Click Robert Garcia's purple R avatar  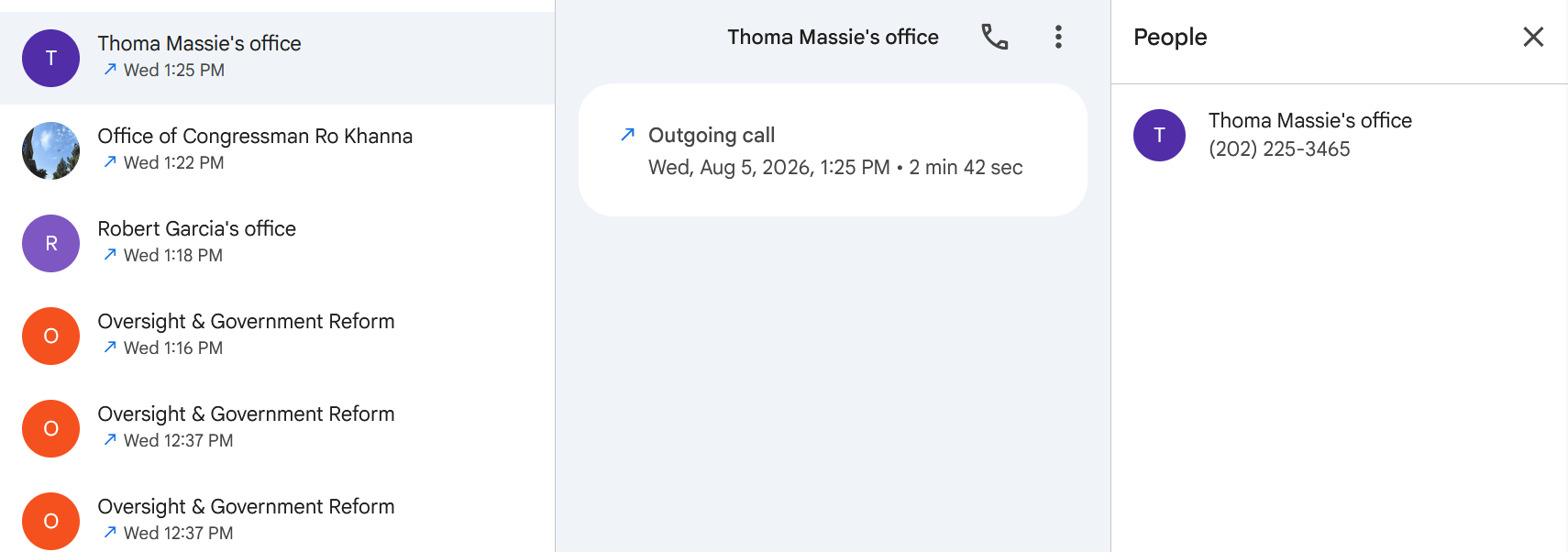51,243
